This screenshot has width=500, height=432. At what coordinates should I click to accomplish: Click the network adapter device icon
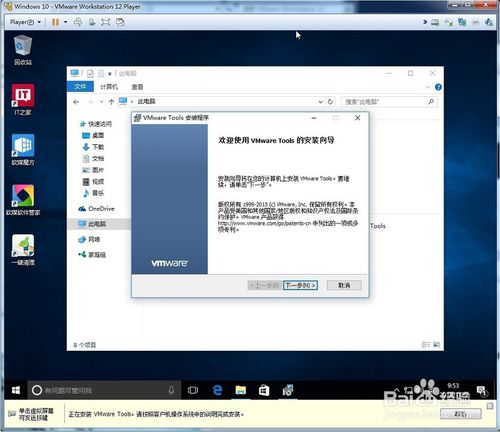pos(462,22)
